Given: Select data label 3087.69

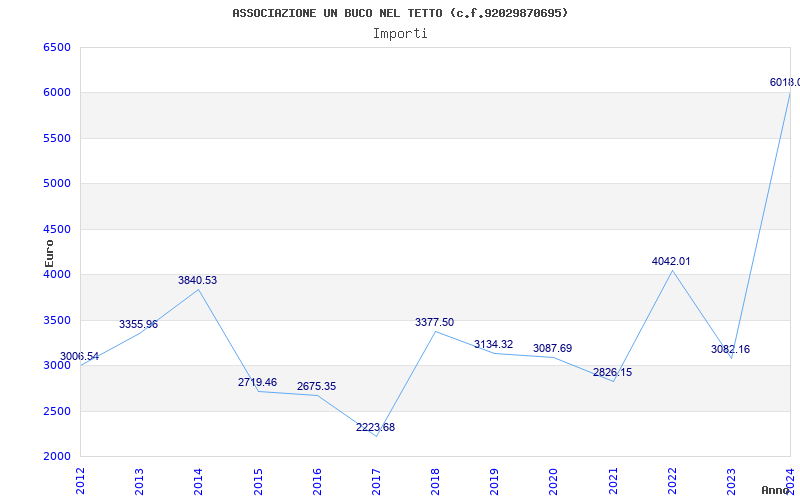Looking at the screenshot, I should [x=553, y=348].
